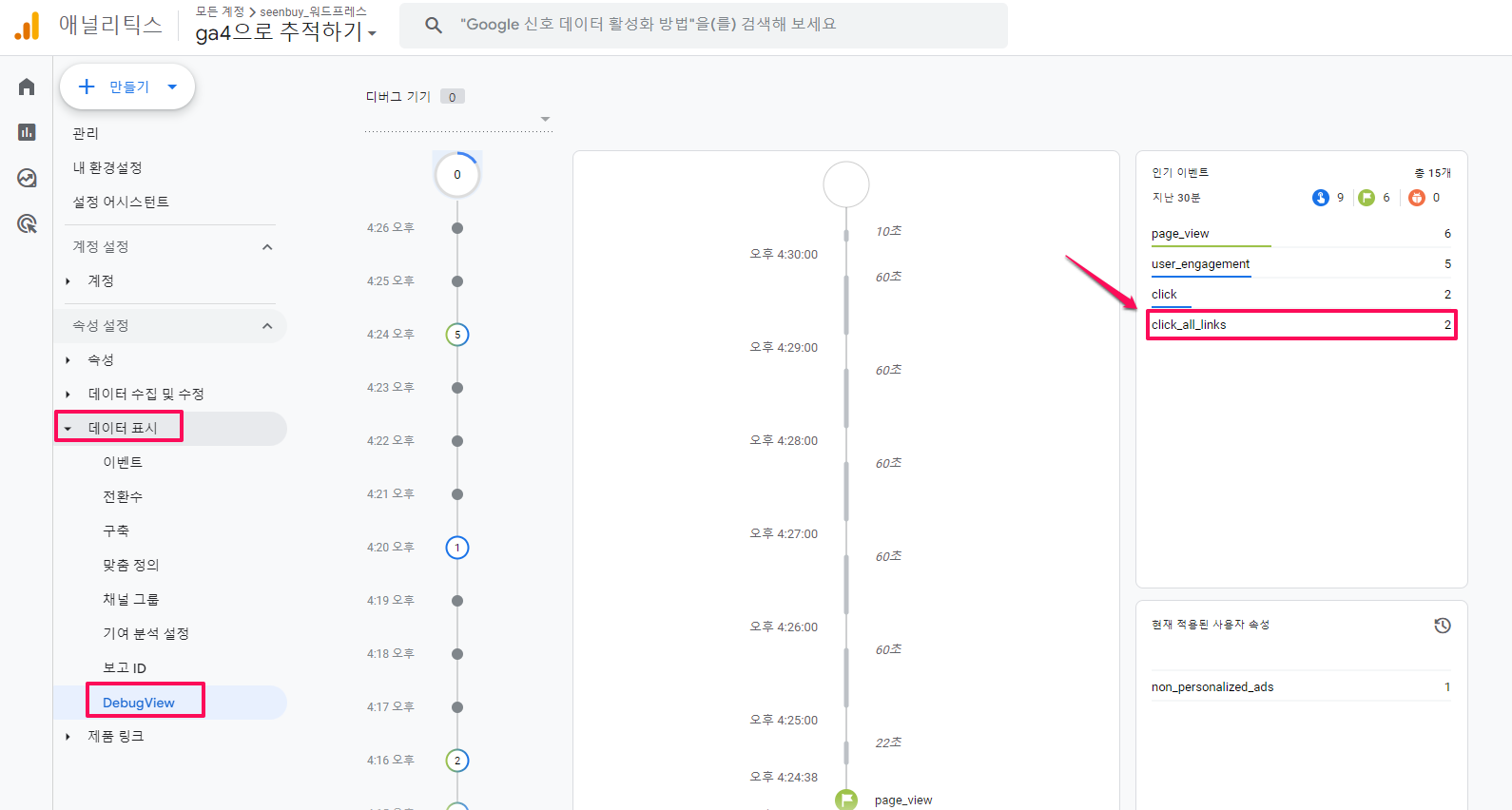The height and width of the screenshot is (810, 1512).
Task: Open the user_engagement event row
Action: 1301,264
